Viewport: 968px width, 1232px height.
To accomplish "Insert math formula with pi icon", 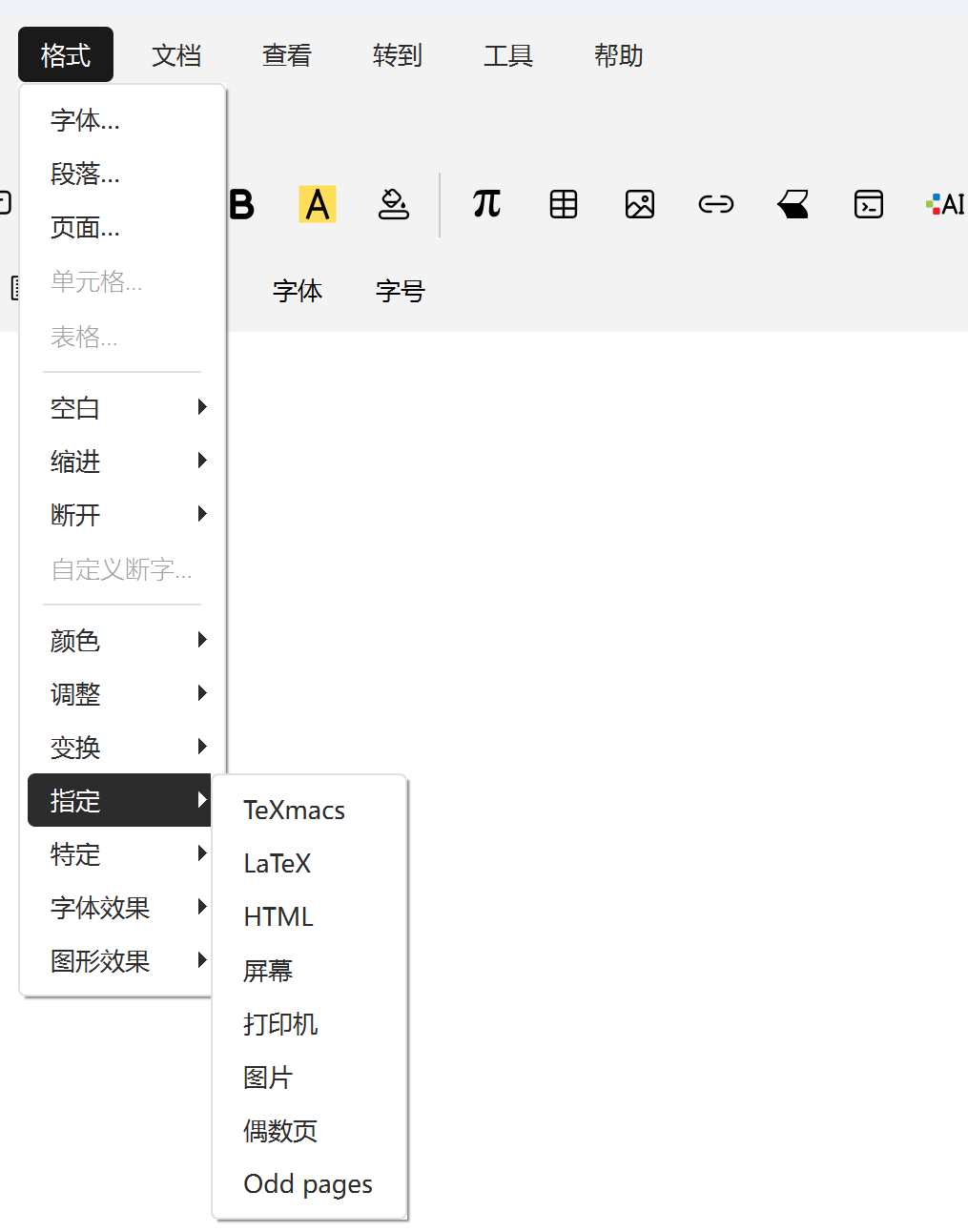I will coord(486,204).
